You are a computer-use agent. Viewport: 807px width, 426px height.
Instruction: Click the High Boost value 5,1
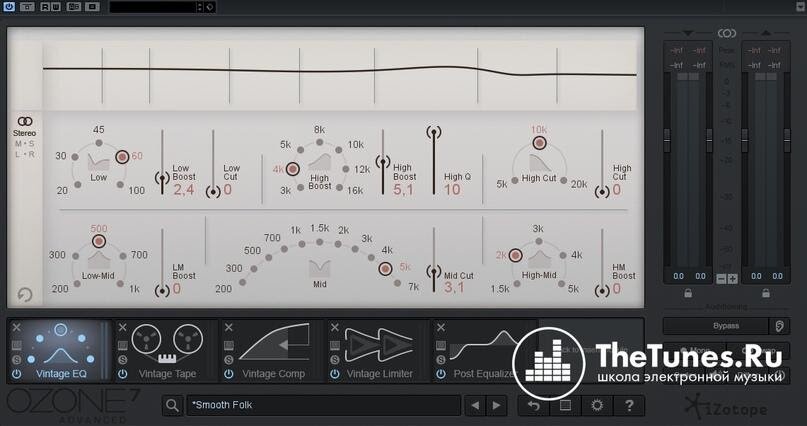point(403,190)
